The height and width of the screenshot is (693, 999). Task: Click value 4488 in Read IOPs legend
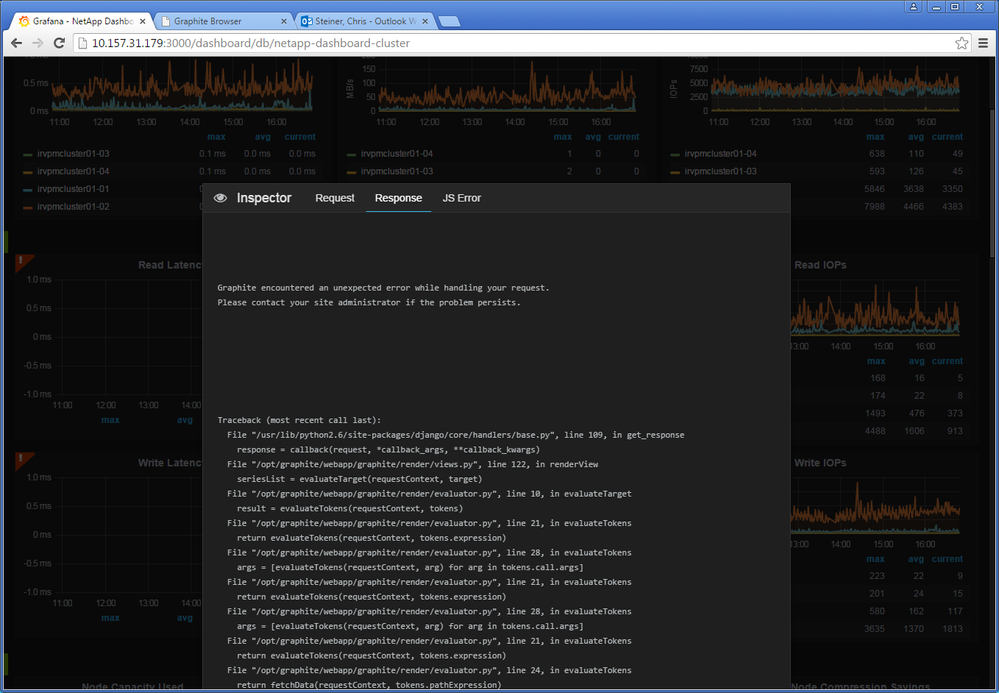click(x=875, y=431)
